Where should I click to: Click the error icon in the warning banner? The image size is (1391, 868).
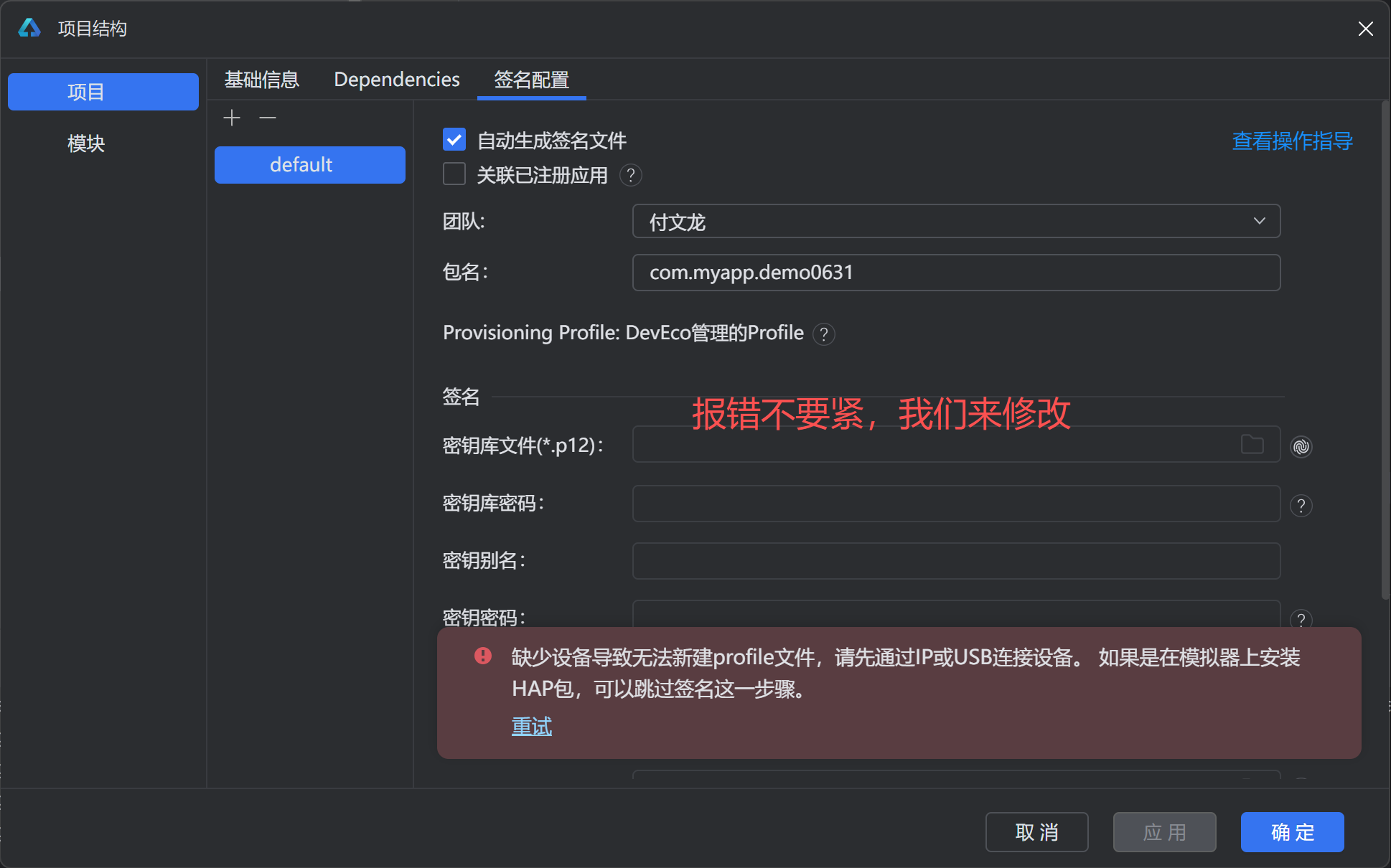click(483, 656)
